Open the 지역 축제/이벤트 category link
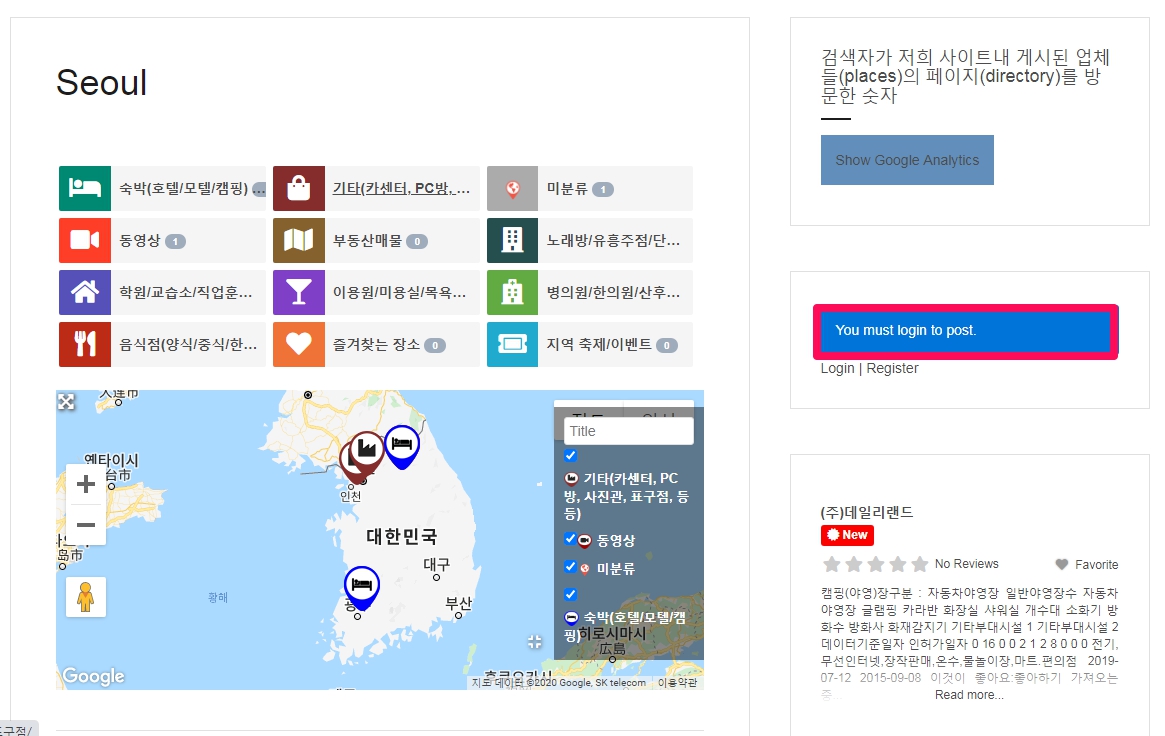1165x736 pixels. [x=599, y=345]
